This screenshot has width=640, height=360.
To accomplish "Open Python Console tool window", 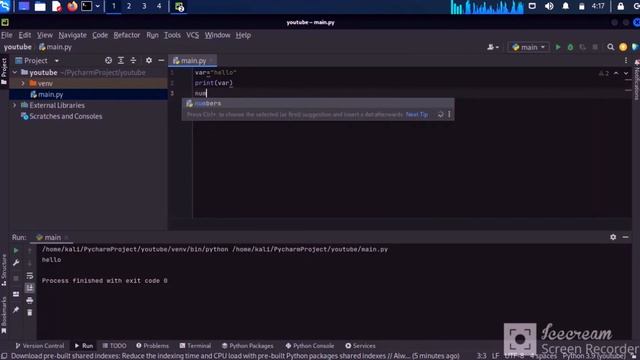I will [309, 346].
